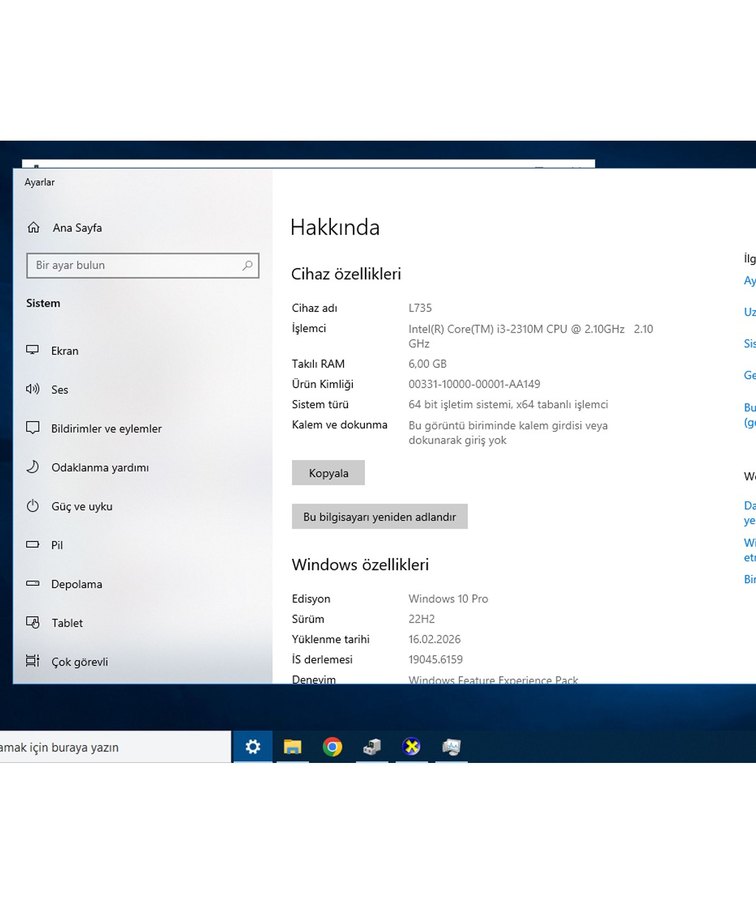
Task: Click the taskbar search box
Action: tap(115, 747)
